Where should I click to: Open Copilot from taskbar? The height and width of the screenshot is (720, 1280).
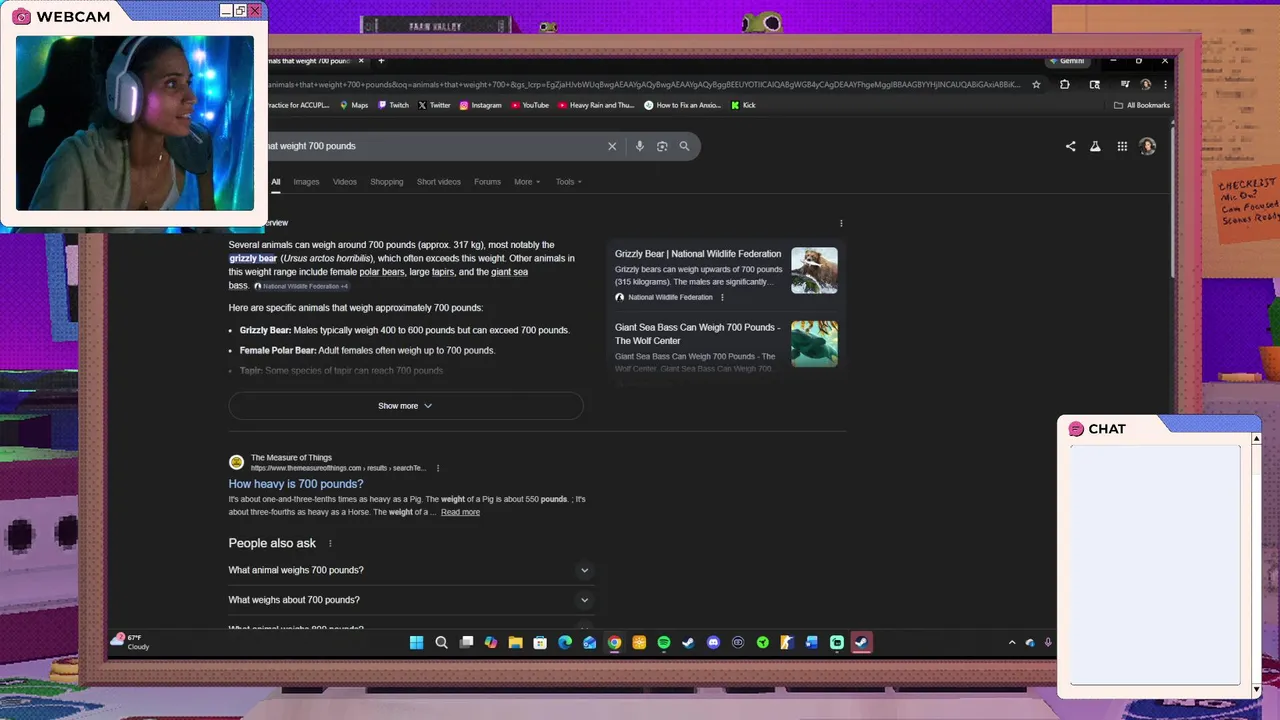pyautogui.click(x=490, y=643)
